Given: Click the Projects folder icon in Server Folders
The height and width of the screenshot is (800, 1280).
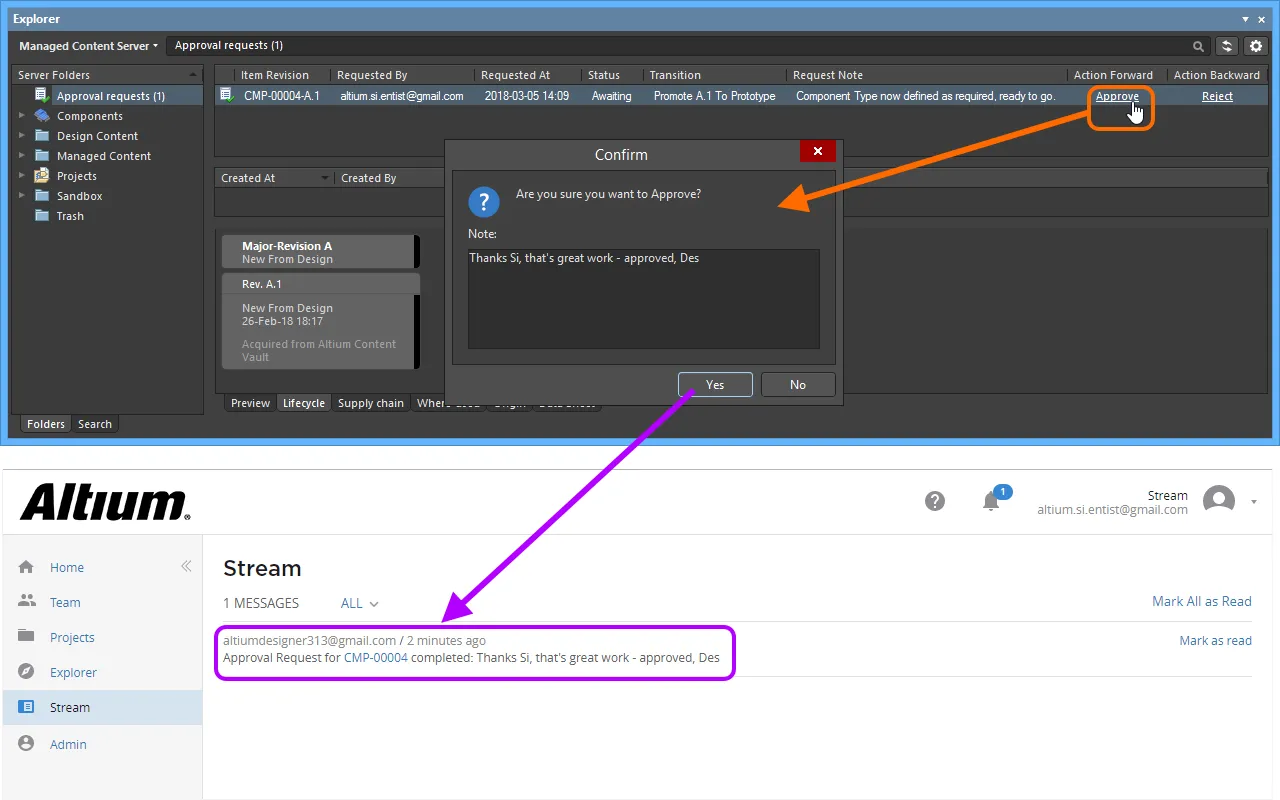Looking at the screenshot, I should 42,176.
